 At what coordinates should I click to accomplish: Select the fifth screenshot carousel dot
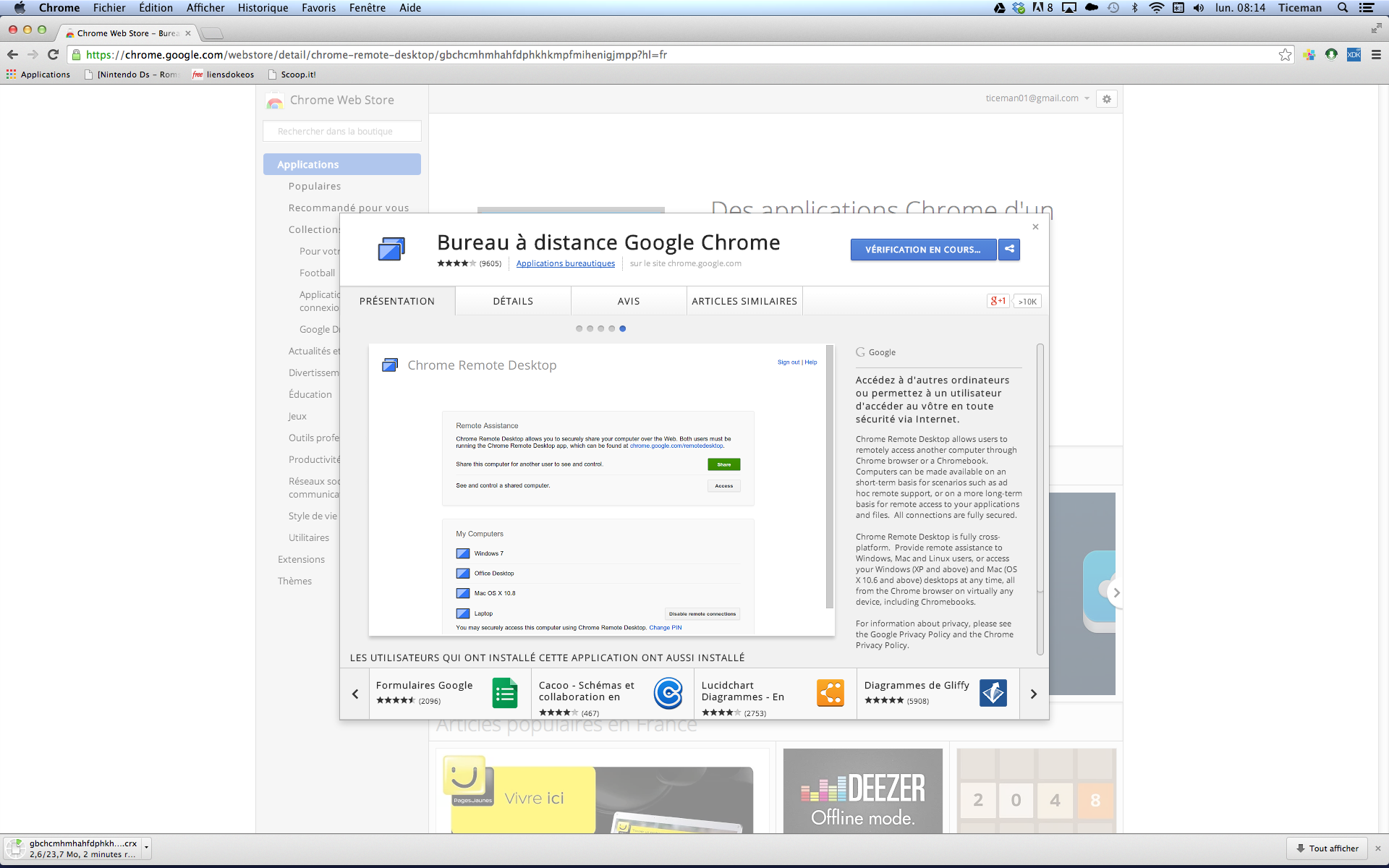click(622, 328)
